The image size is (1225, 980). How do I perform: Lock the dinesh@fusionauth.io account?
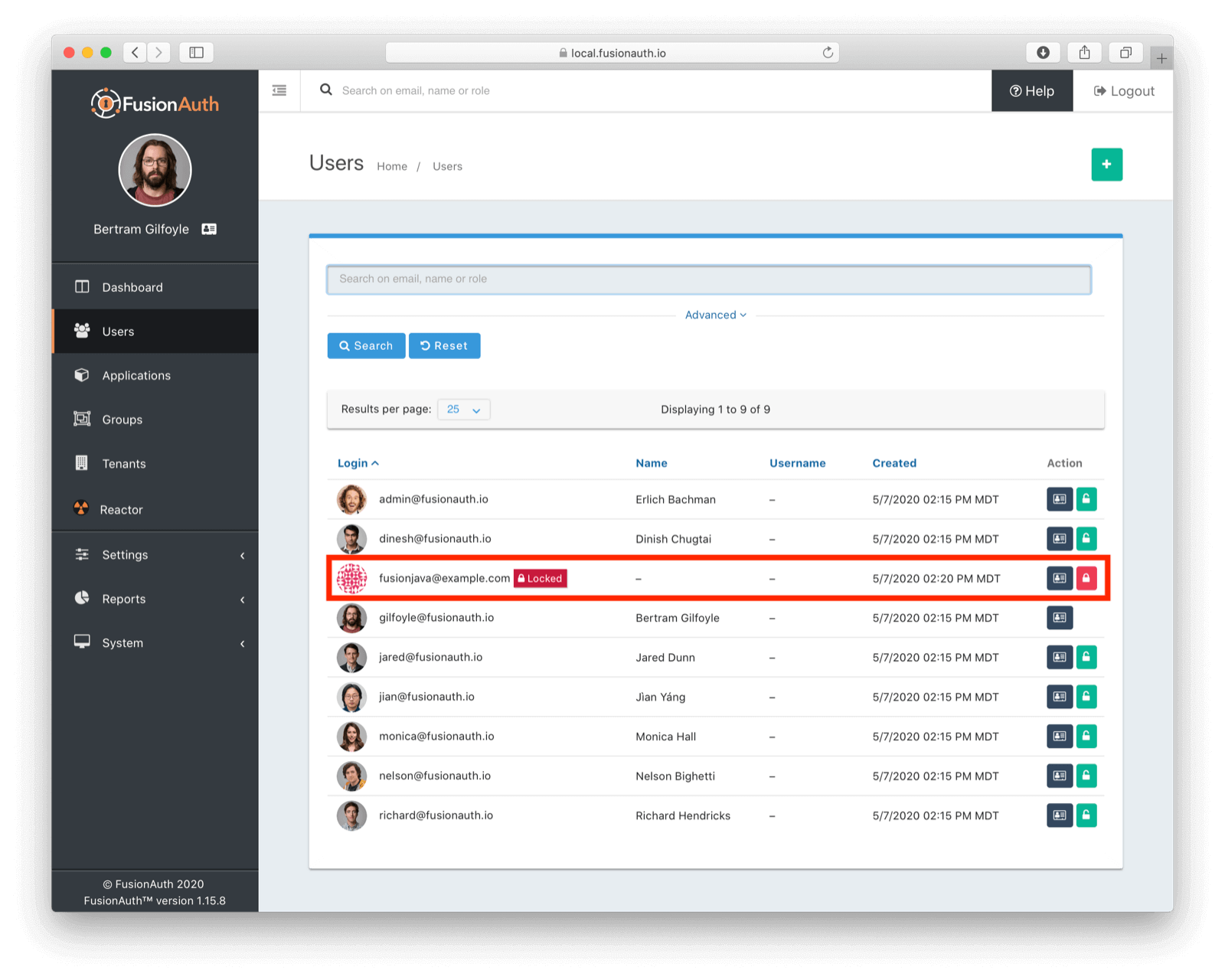[1086, 539]
